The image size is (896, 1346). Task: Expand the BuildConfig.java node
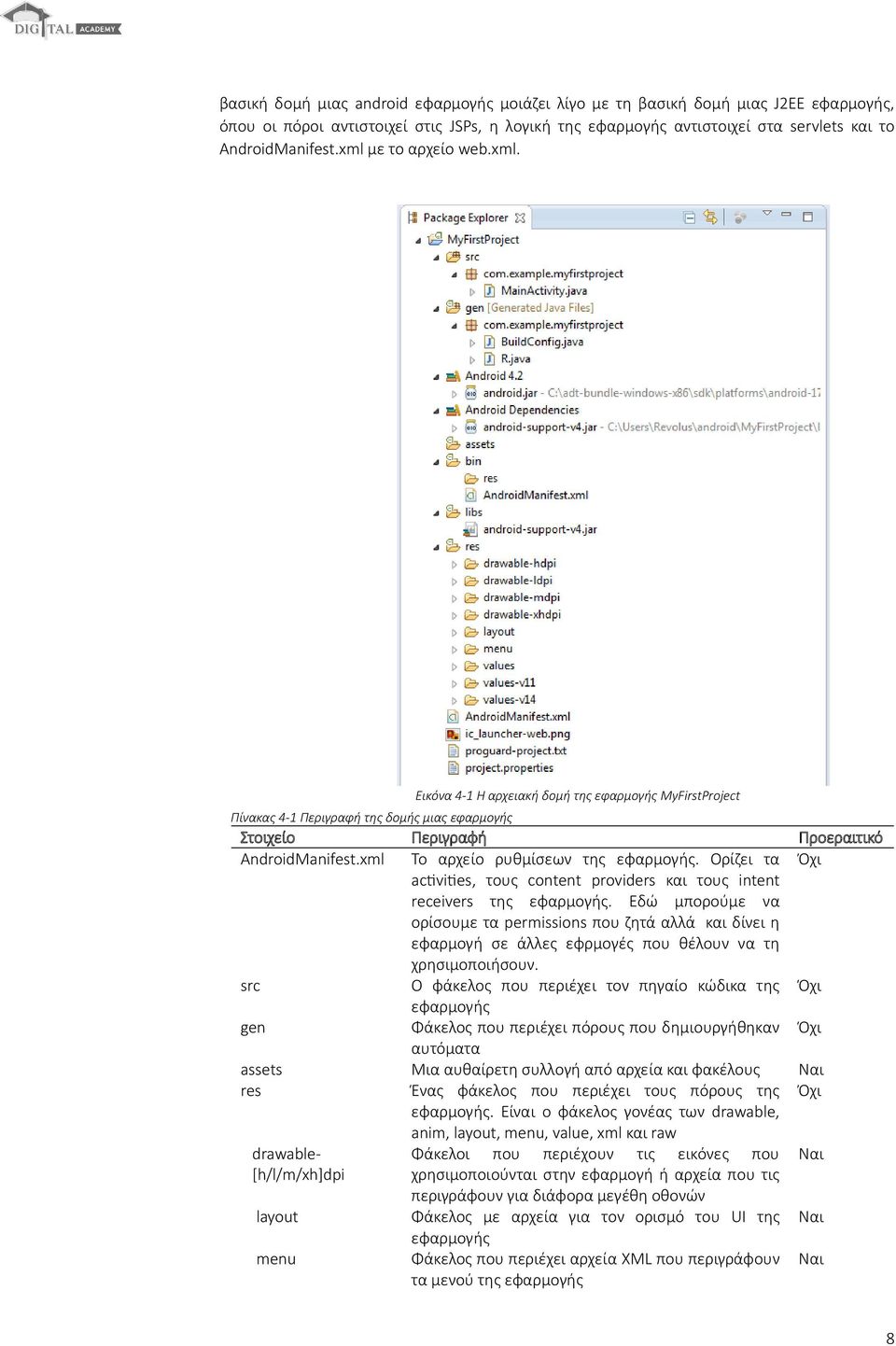(x=472, y=343)
